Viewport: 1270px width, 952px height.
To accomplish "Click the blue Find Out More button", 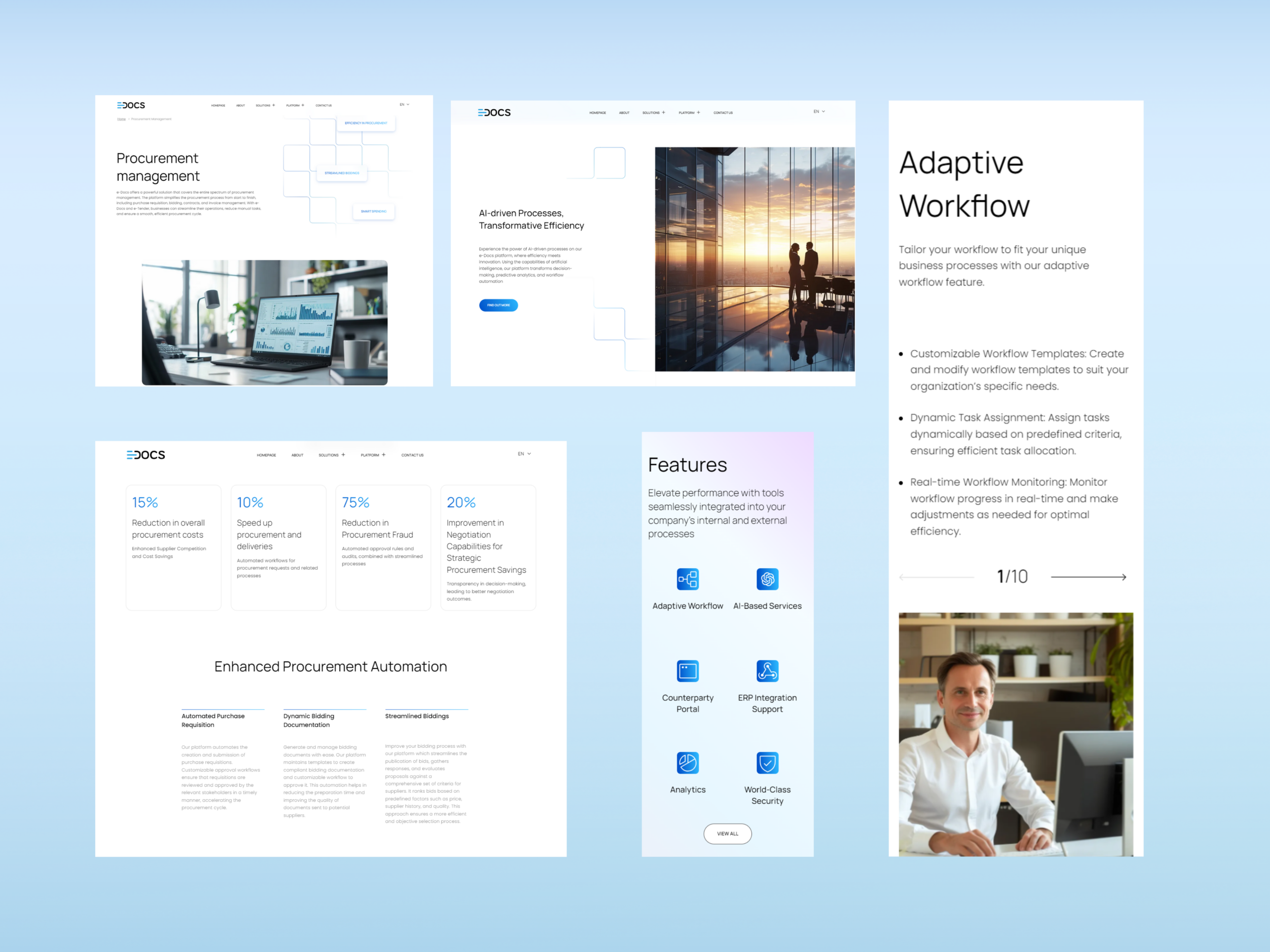I will 499,305.
